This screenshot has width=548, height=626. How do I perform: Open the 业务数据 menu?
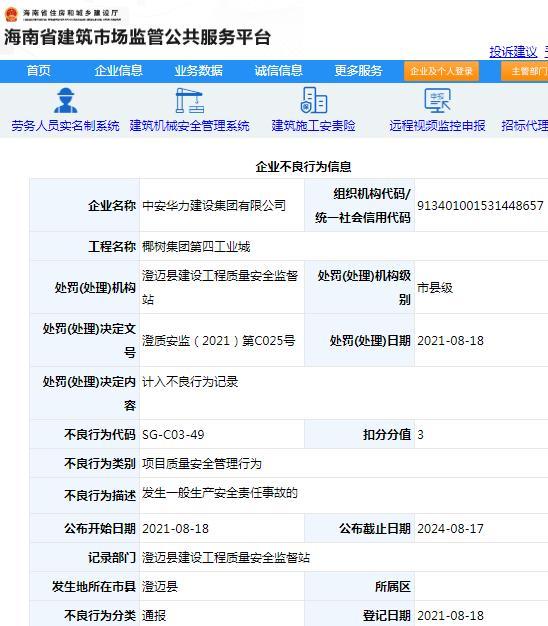coord(198,71)
